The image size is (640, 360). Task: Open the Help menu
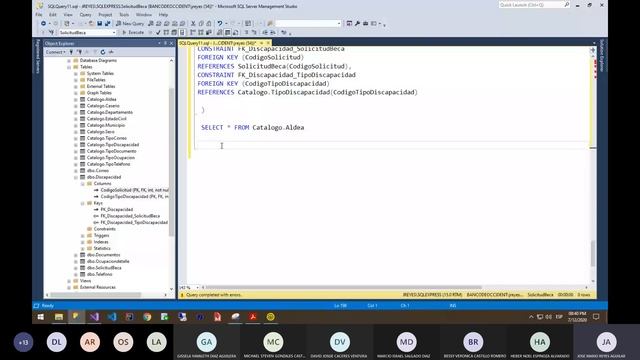pos(163,15)
